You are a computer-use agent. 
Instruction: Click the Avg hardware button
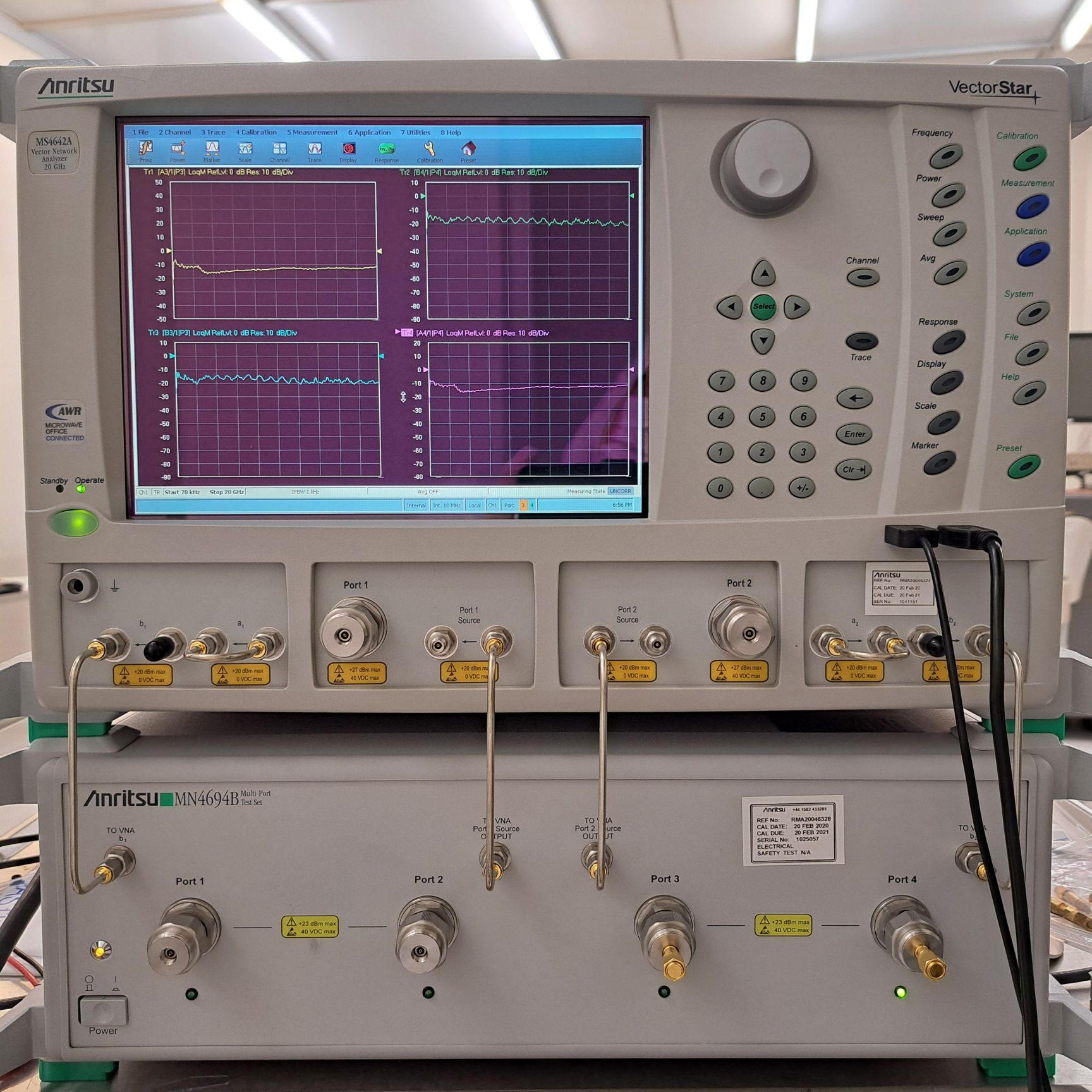tap(950, 273)
